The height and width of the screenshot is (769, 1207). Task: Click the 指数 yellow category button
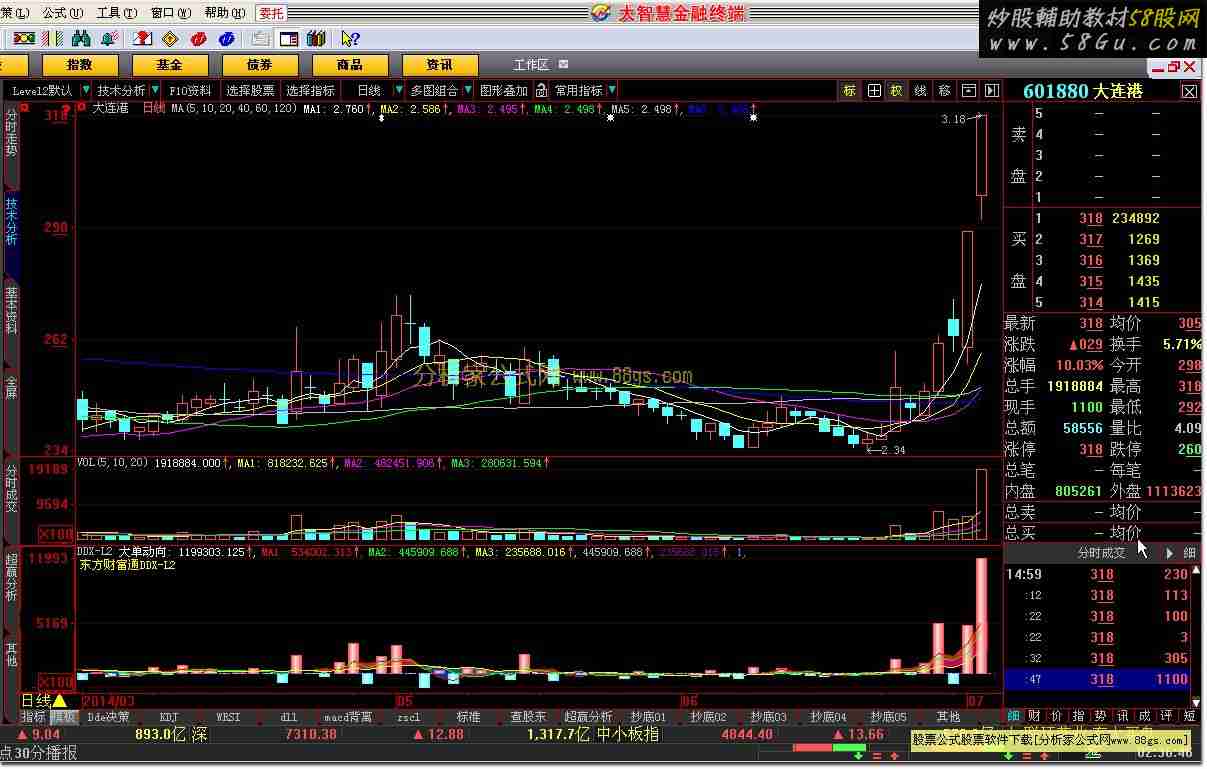80,65
